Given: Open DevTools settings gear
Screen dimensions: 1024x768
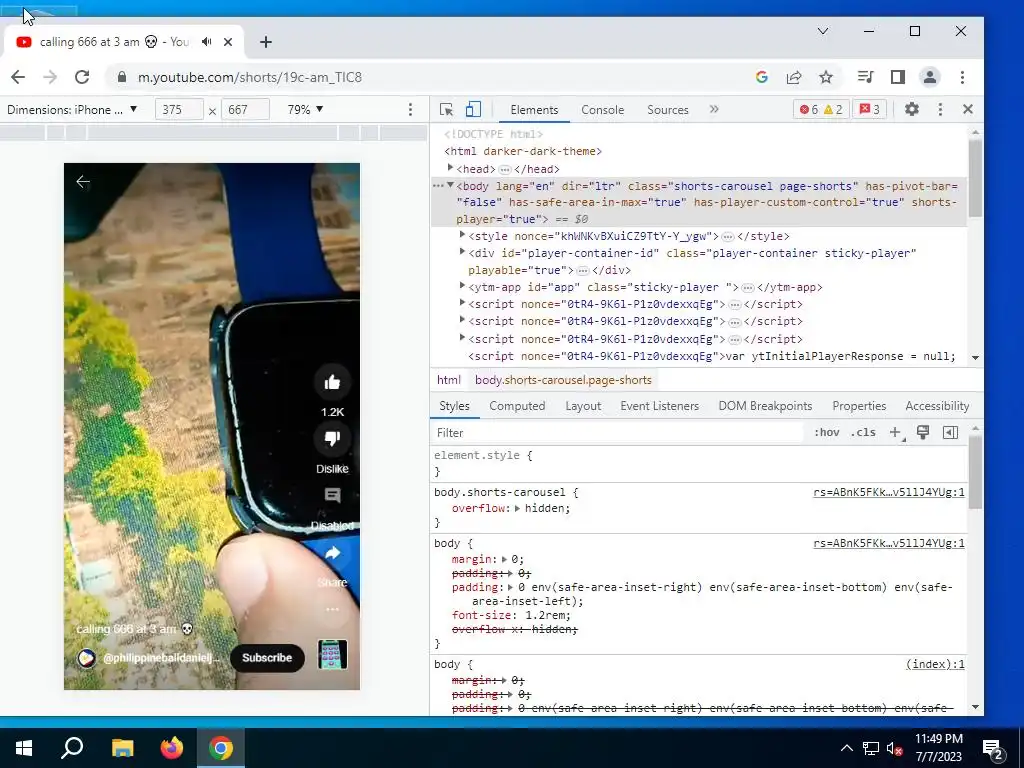Looking at the screenshot, I should tap(912, 110).
